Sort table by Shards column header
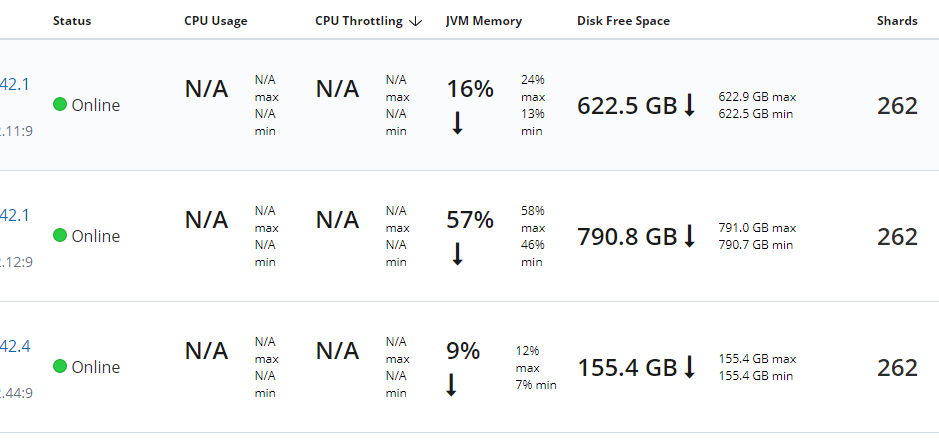The width and height of the screenshot is (939, 440). [x=897, y=21]
